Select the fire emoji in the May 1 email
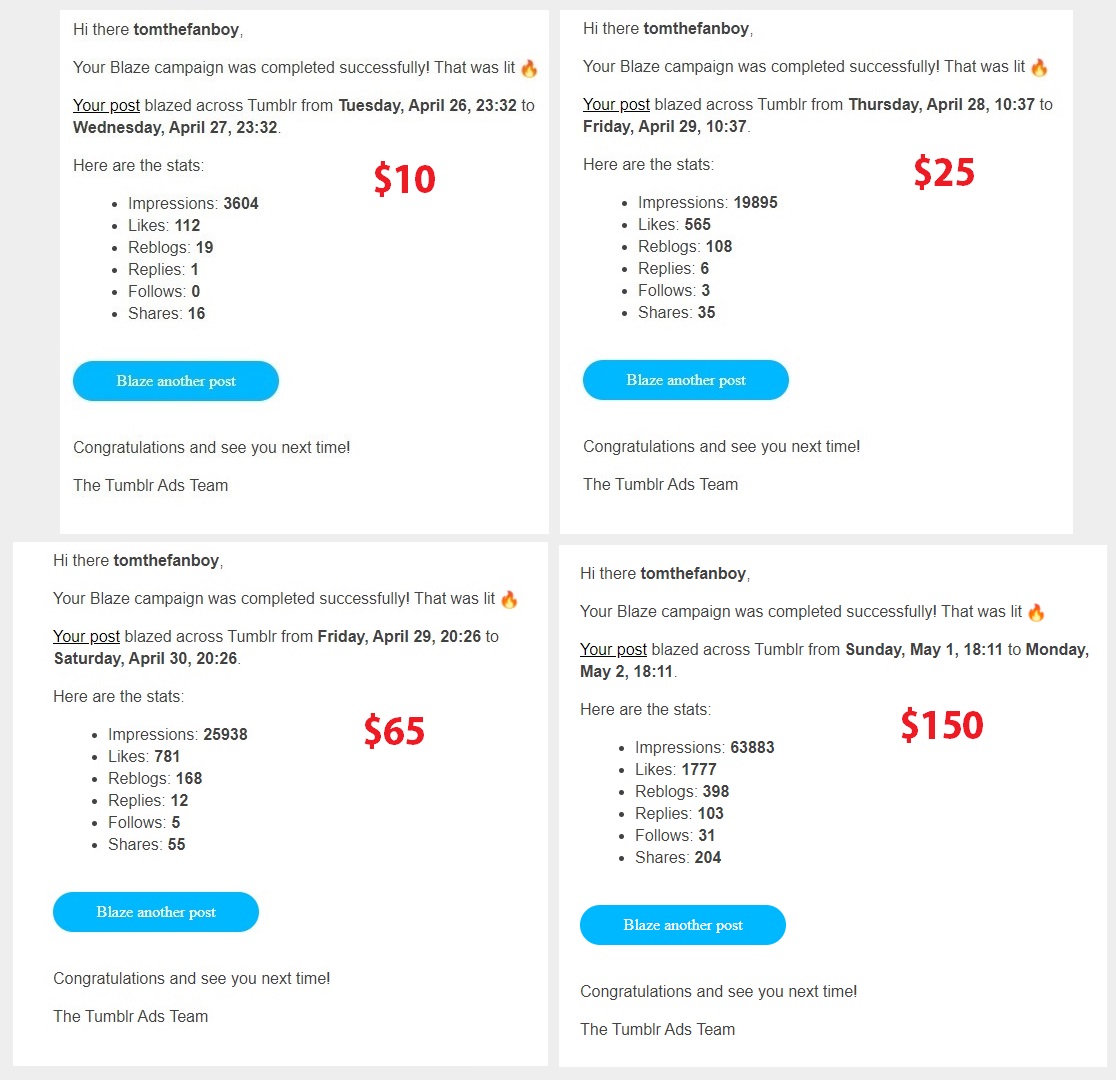 1036,612
